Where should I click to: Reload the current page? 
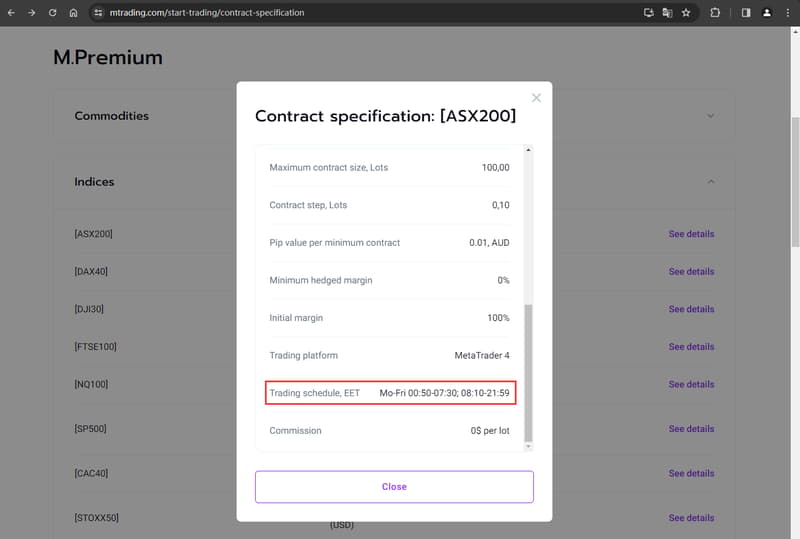[53, 13]
